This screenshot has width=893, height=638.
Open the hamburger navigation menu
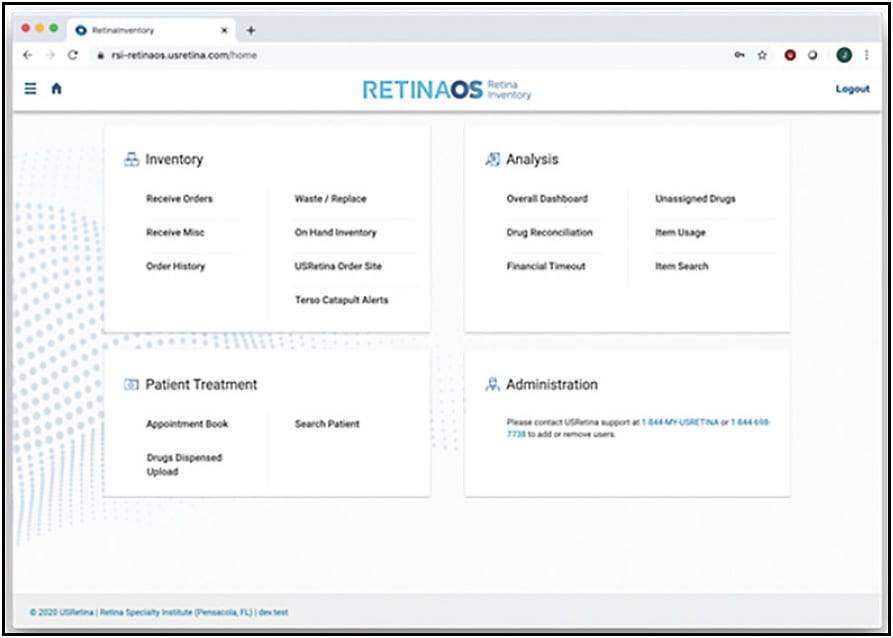tap(29, 88)
